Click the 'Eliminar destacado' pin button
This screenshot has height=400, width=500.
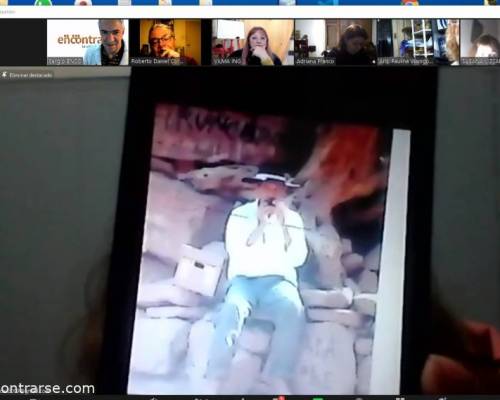tap(27, 75)
